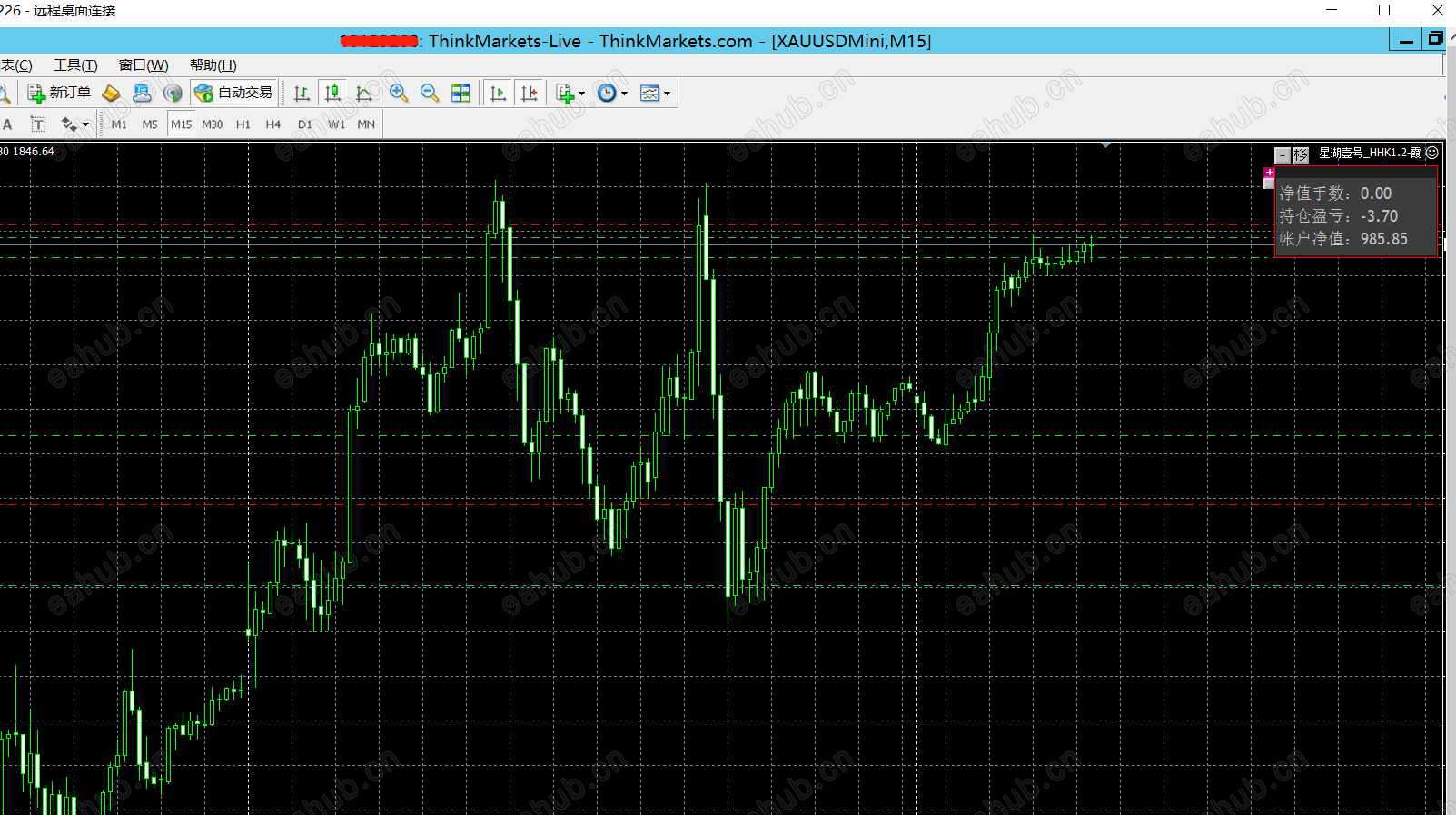Expand the indicators list dropdown arrow

pyautogui.click(x=581, y=94)
